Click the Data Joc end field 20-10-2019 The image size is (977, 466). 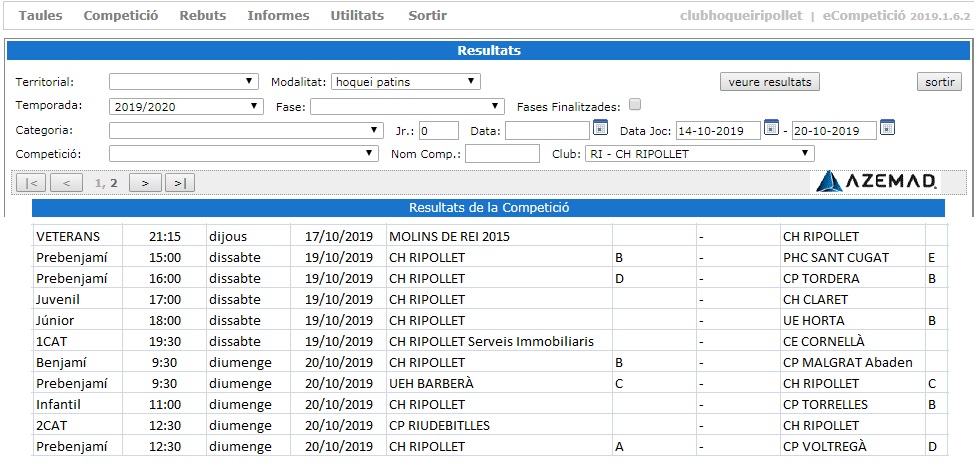pyautogui.click(x=834, y=130)
